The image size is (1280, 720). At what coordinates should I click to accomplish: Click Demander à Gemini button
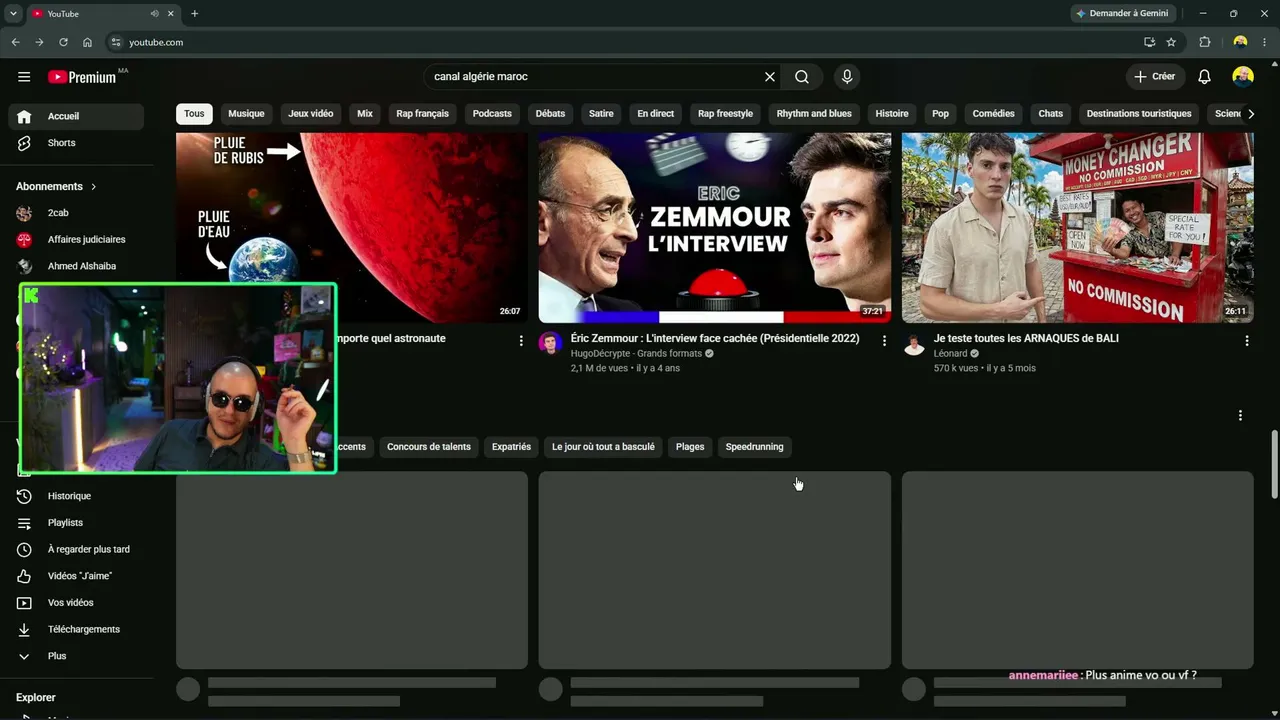[1122, 14]
